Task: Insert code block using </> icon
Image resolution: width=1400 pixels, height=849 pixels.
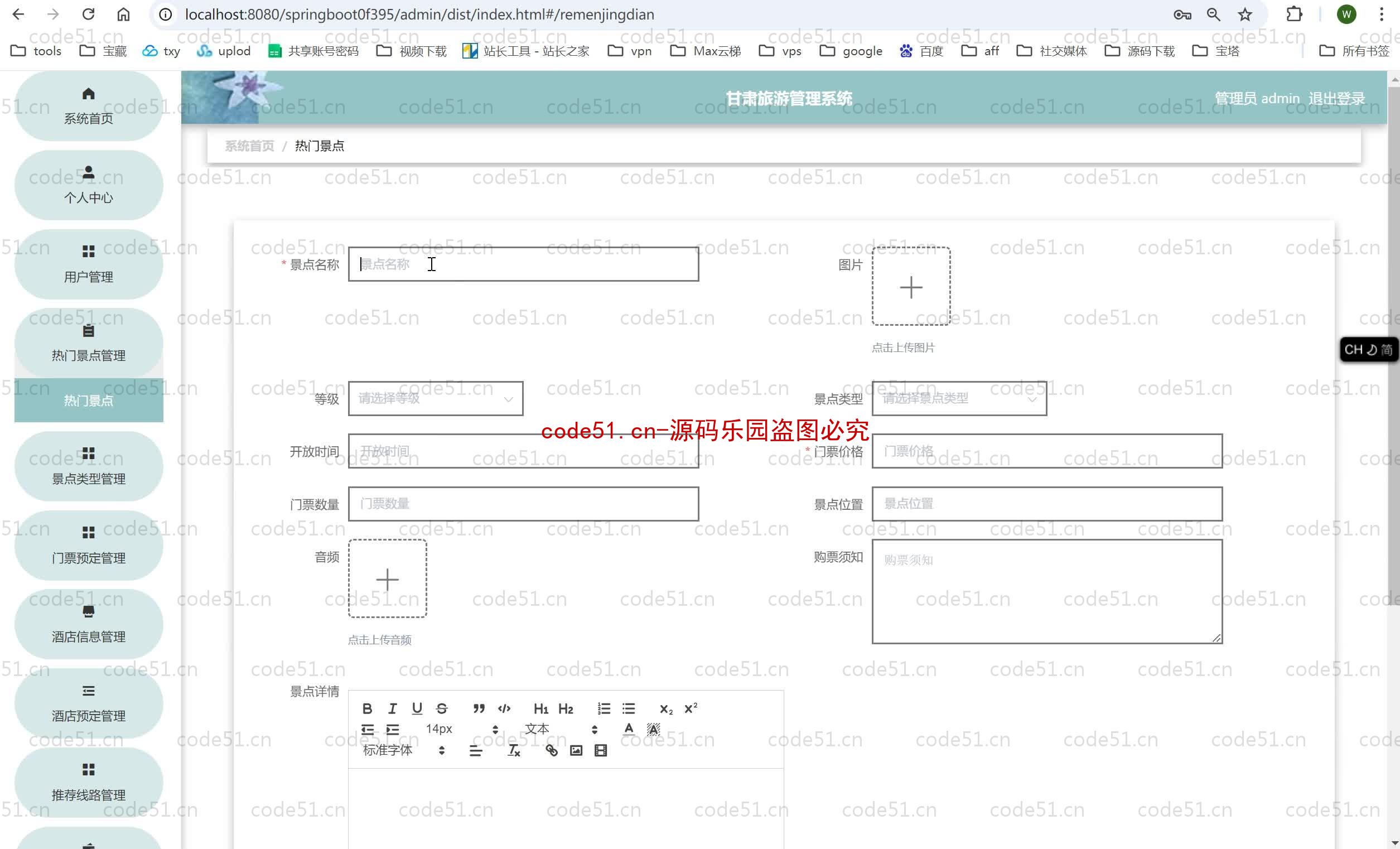Action: pyautogui.click(x=504, y=708)
